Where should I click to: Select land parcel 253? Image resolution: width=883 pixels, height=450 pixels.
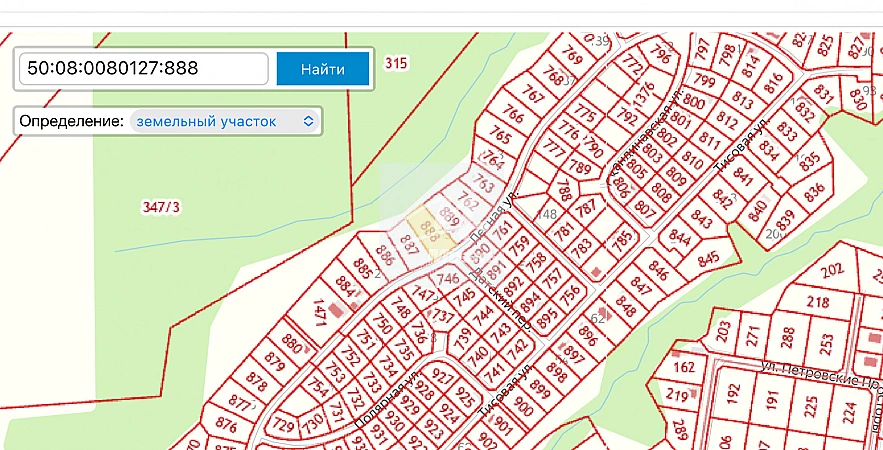point(826,344)
